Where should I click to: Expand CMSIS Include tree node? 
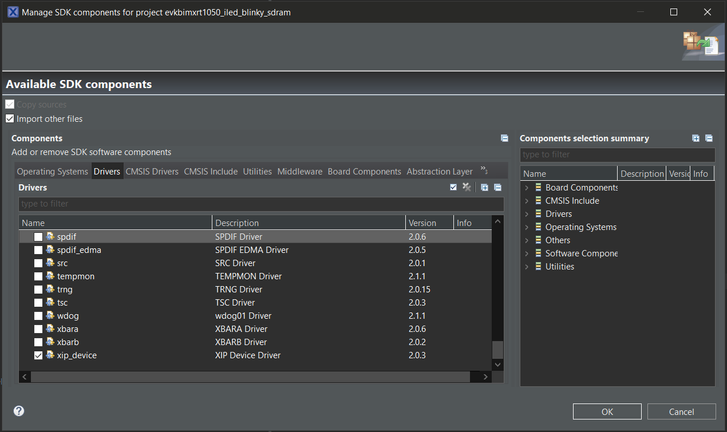527,201
